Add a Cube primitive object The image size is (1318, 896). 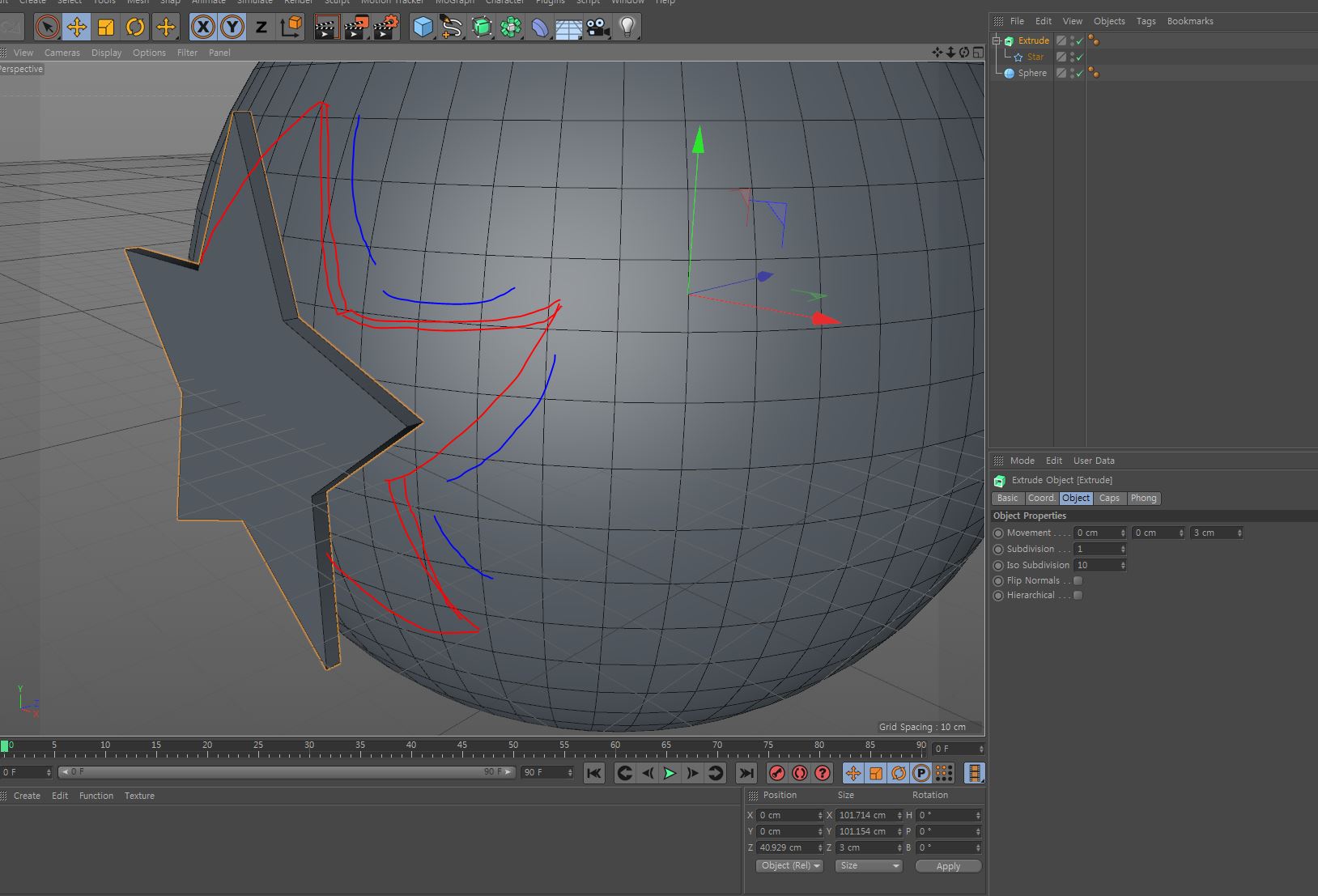(423, 28)
